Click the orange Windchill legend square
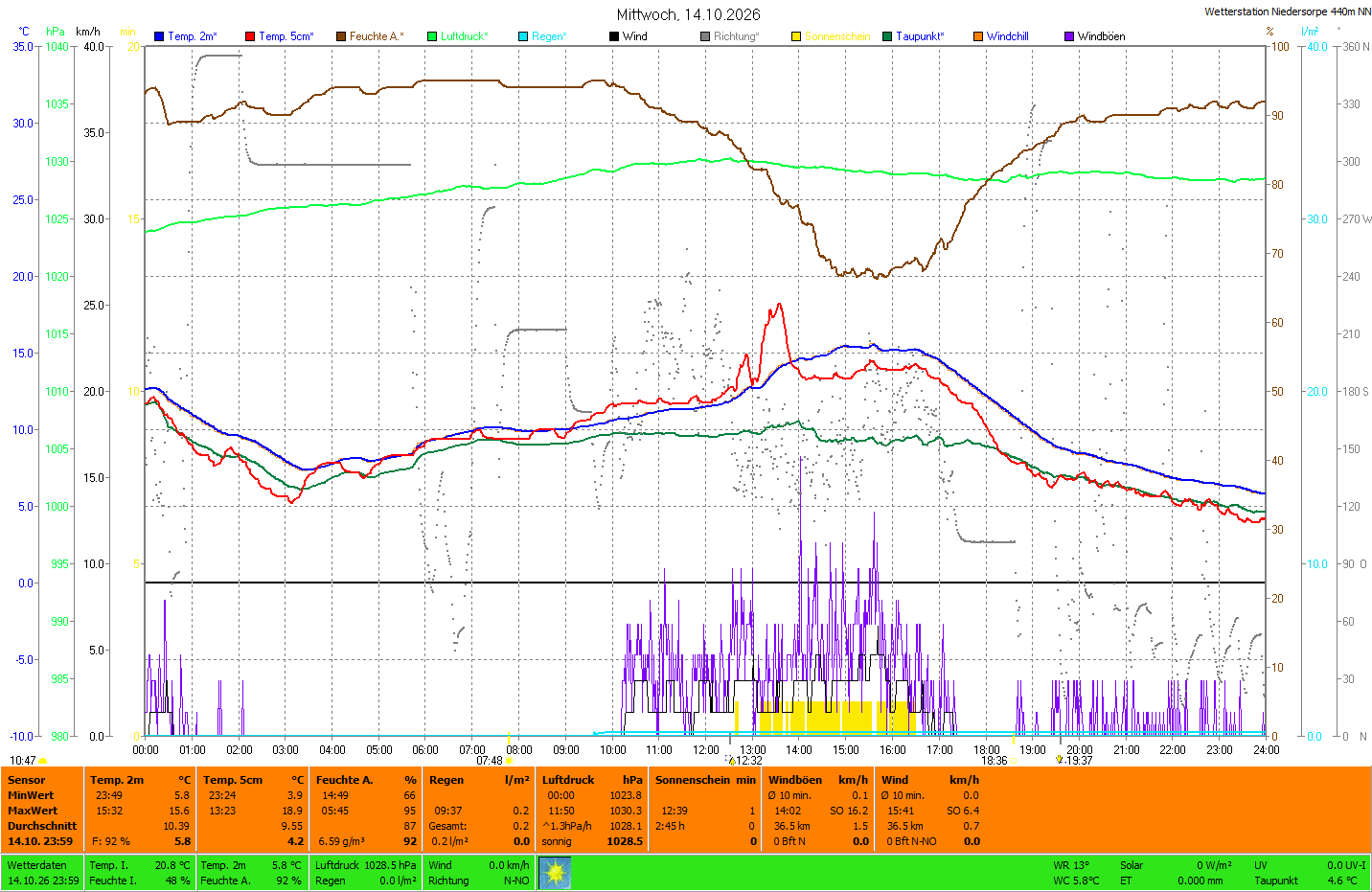This screenshot has height=892, width=1372. (x=978, y=36)
